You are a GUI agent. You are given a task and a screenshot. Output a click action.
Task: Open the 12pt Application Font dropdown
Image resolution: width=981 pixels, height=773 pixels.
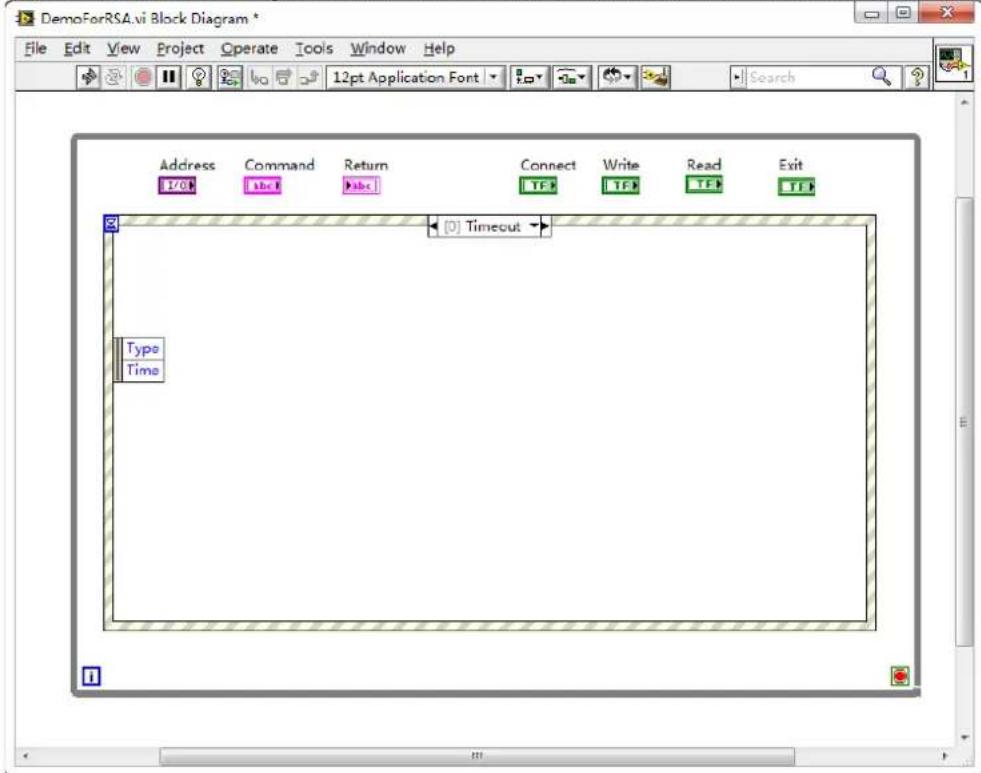point(415,78)
